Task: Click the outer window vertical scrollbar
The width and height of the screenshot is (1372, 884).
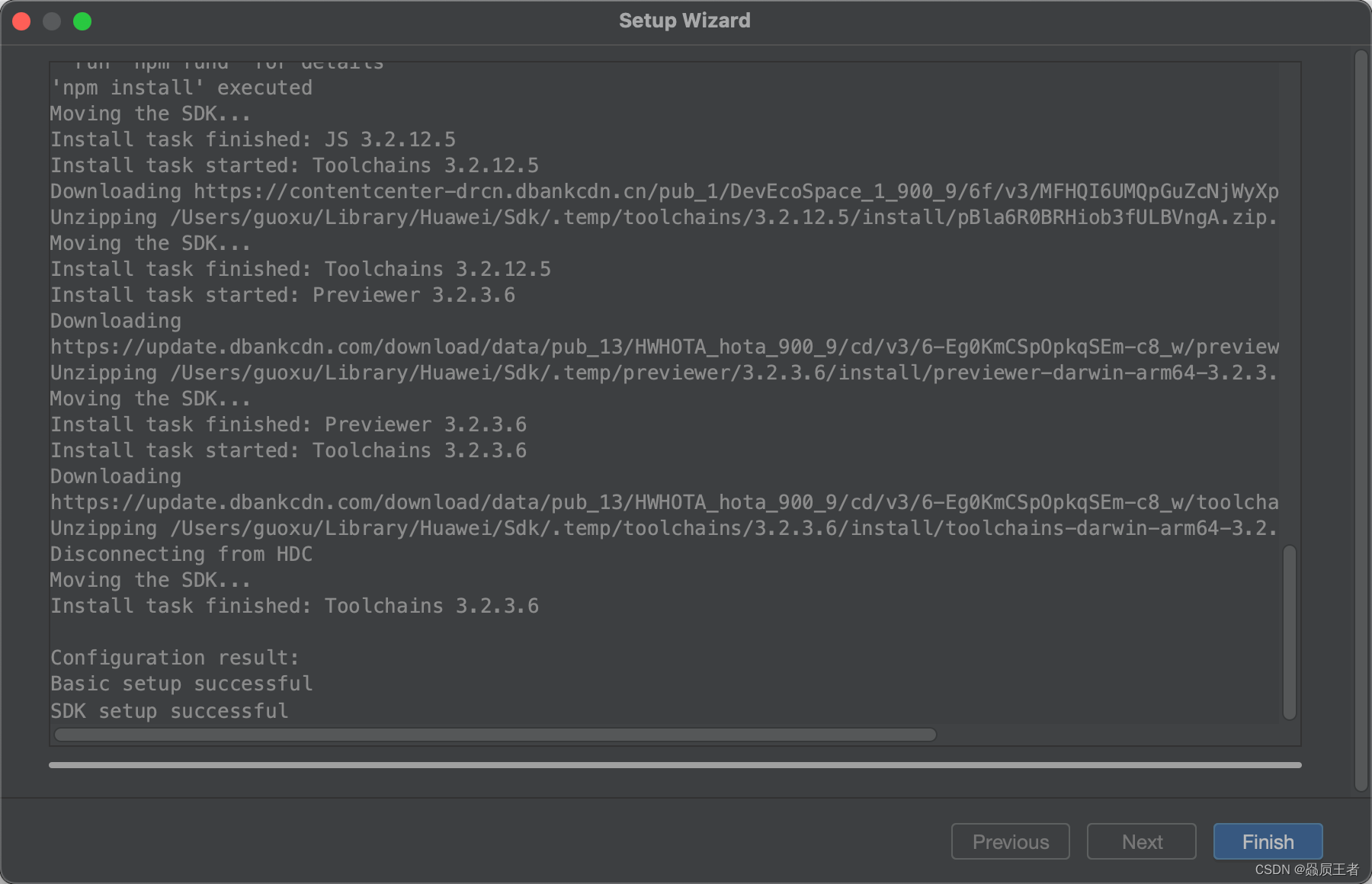Action: coord(1361,421)
